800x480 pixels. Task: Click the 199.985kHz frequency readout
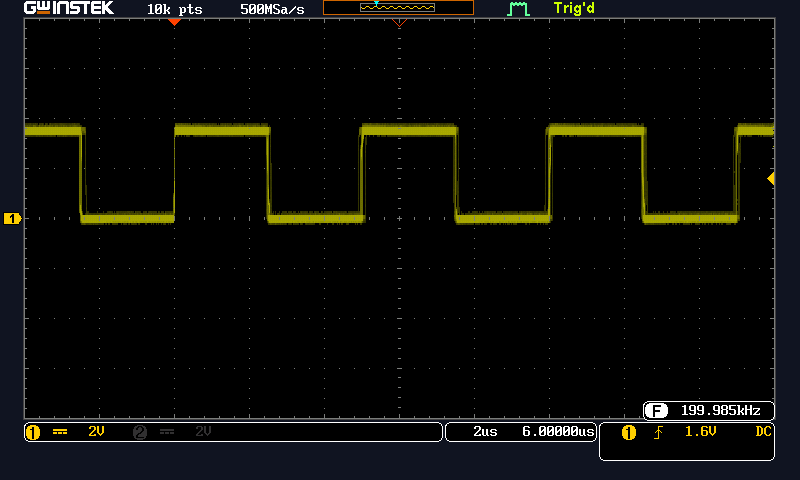720,411
